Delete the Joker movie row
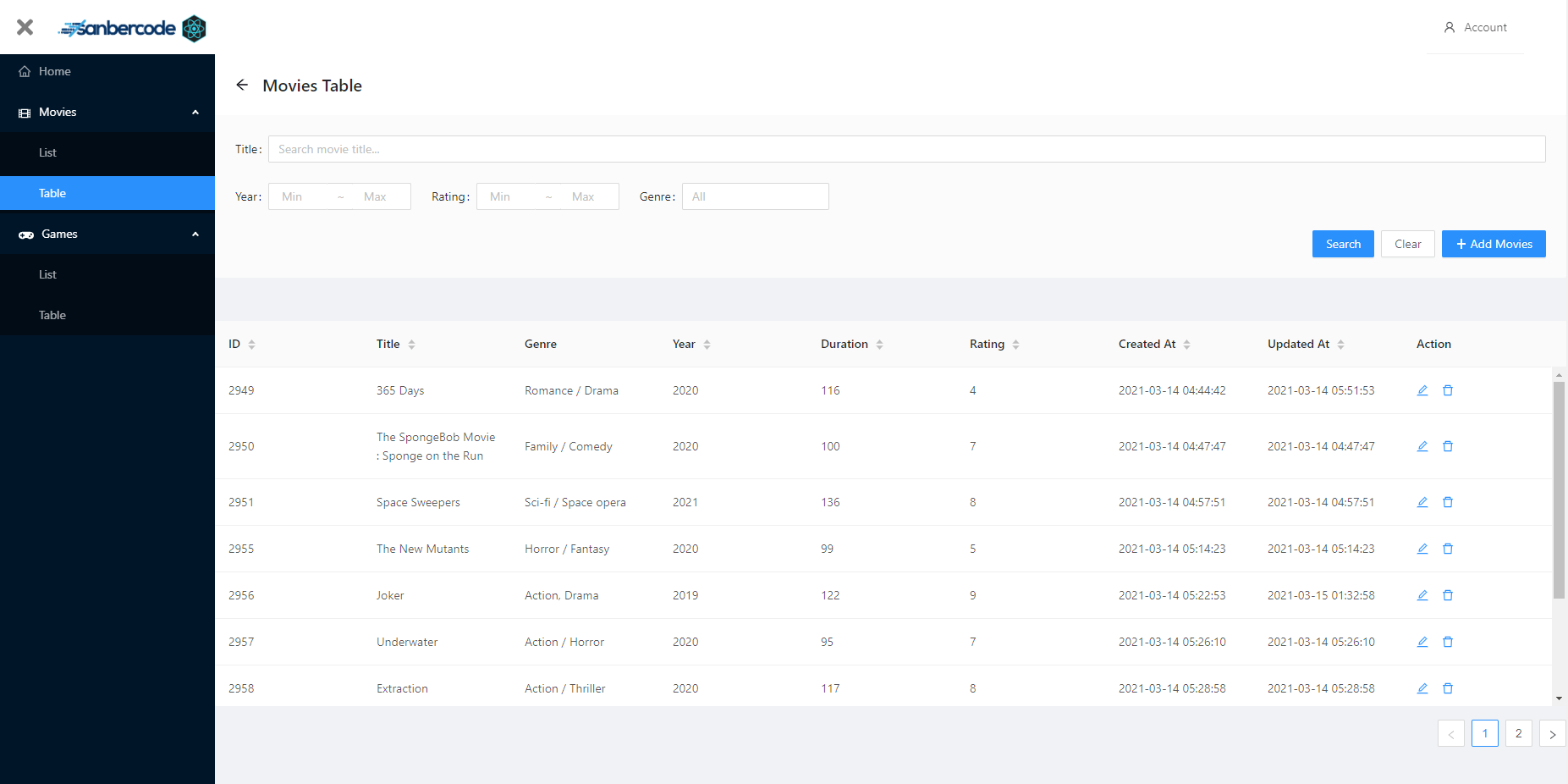This screenshot has width=1568, height=784. [x=1448, y=595]
